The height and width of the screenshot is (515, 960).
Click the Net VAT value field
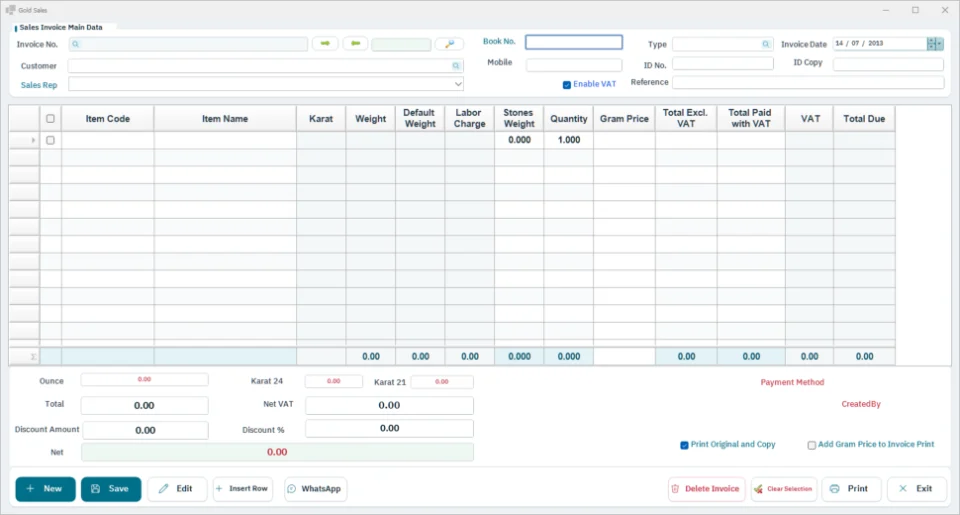[x=389, y=405]
